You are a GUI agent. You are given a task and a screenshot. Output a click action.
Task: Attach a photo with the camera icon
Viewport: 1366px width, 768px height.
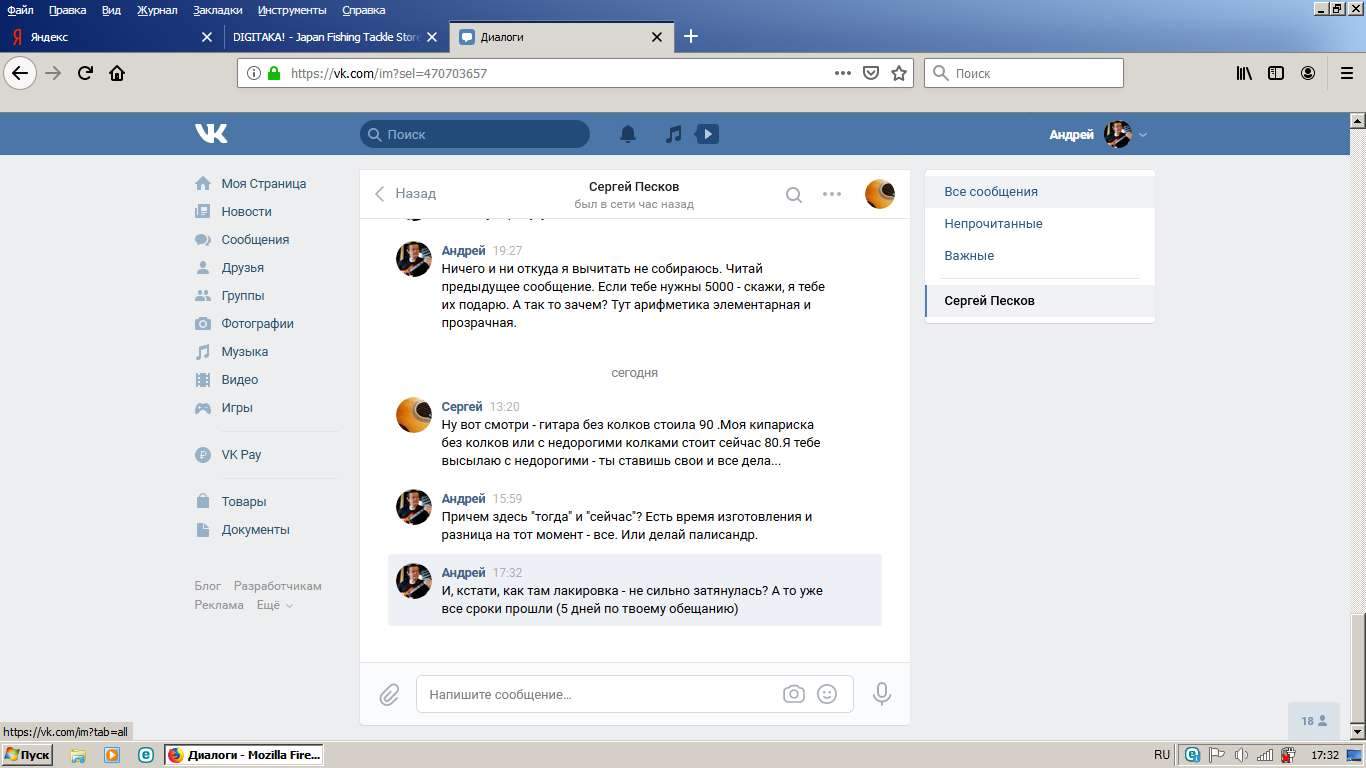(794, 694)
